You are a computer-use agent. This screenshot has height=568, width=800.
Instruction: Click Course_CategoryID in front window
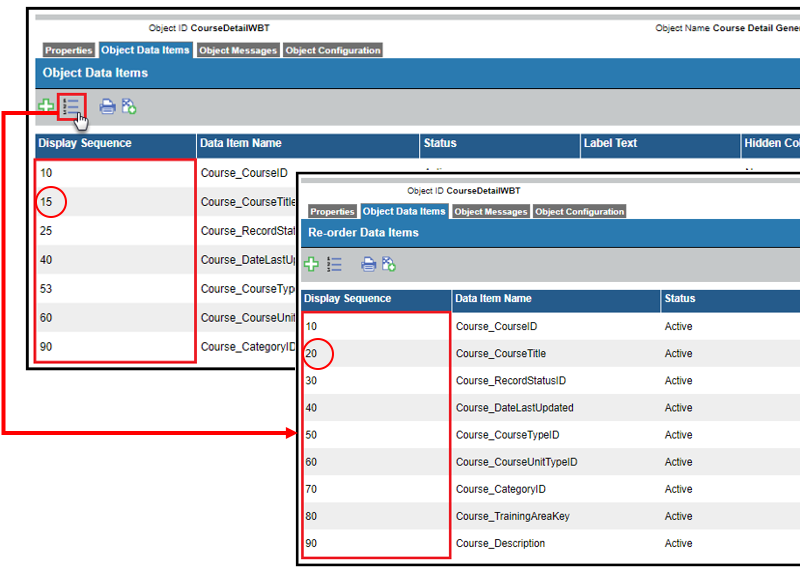point(501,489)
